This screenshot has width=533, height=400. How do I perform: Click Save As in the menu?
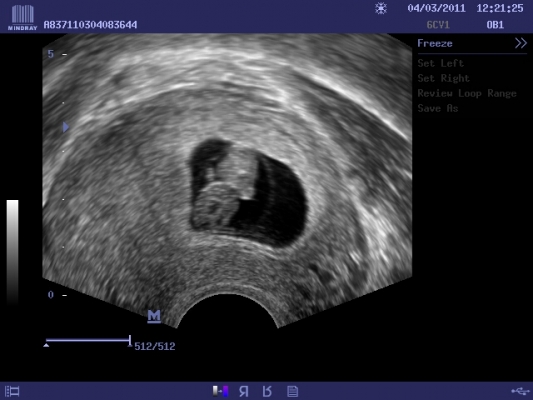(x=438, y=108)
